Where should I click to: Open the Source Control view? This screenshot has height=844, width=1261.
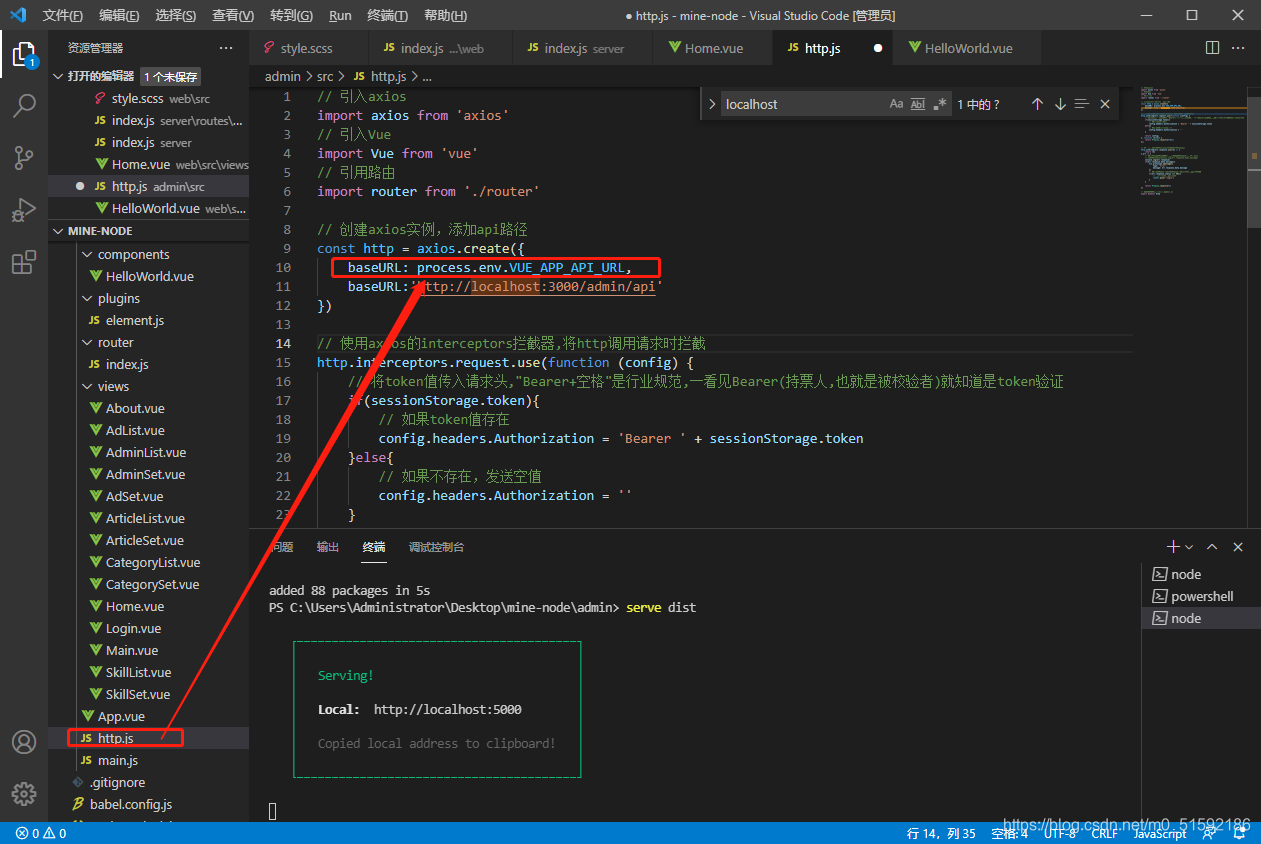[x=24, y=157]
